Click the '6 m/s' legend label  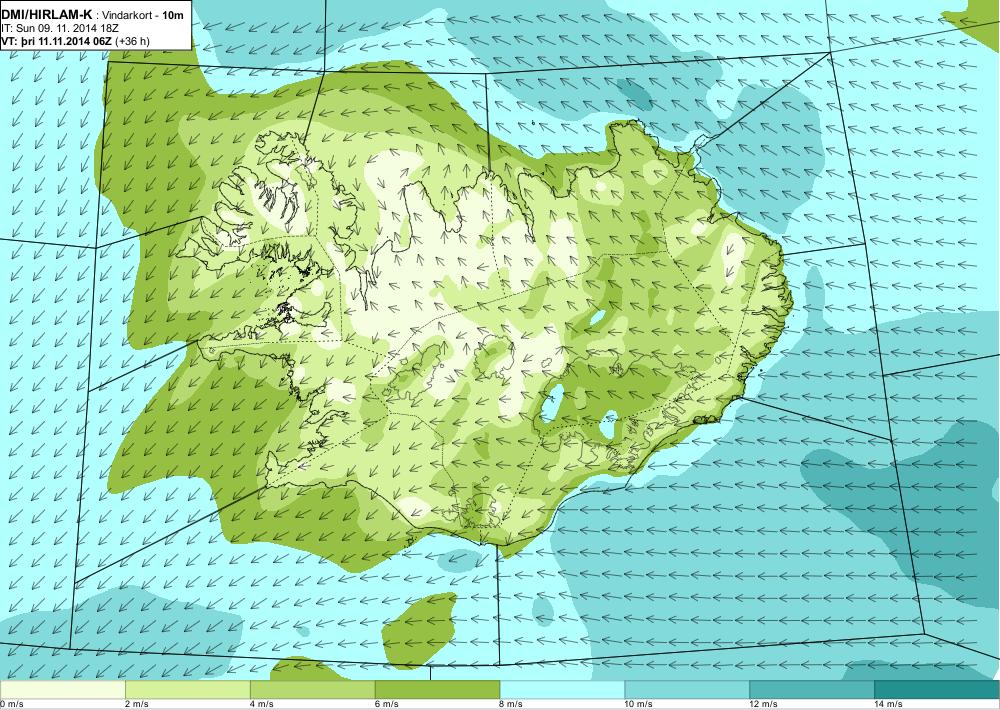click(x=386, y=704)
